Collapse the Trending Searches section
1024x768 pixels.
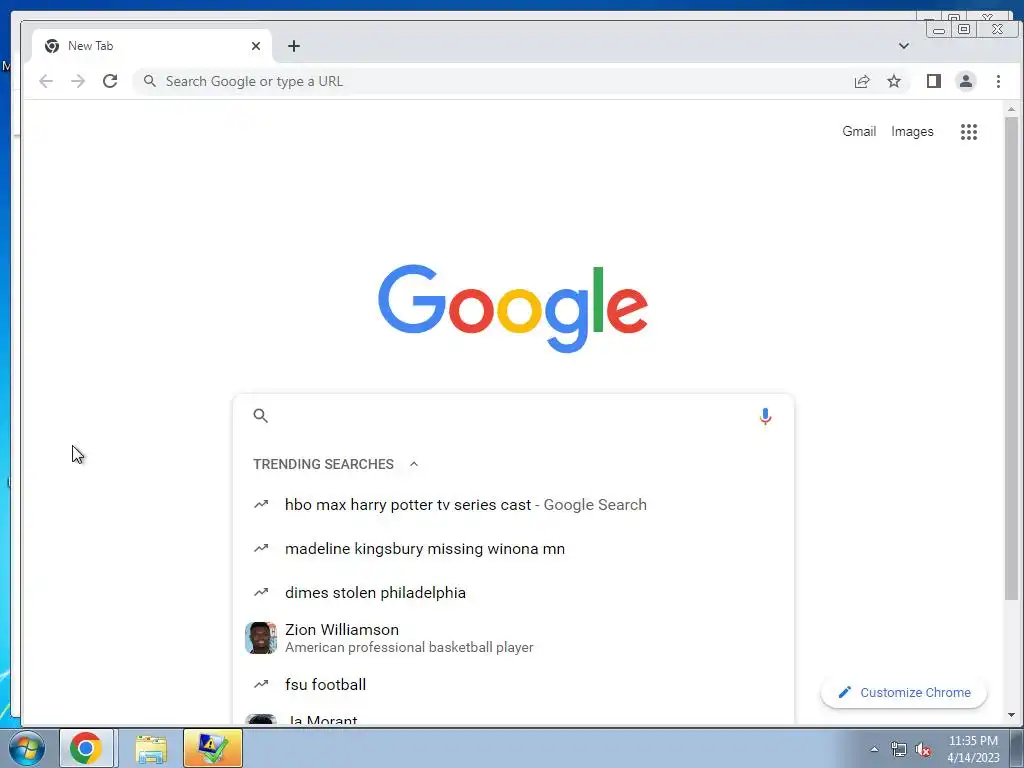click(x=413, y=464)
